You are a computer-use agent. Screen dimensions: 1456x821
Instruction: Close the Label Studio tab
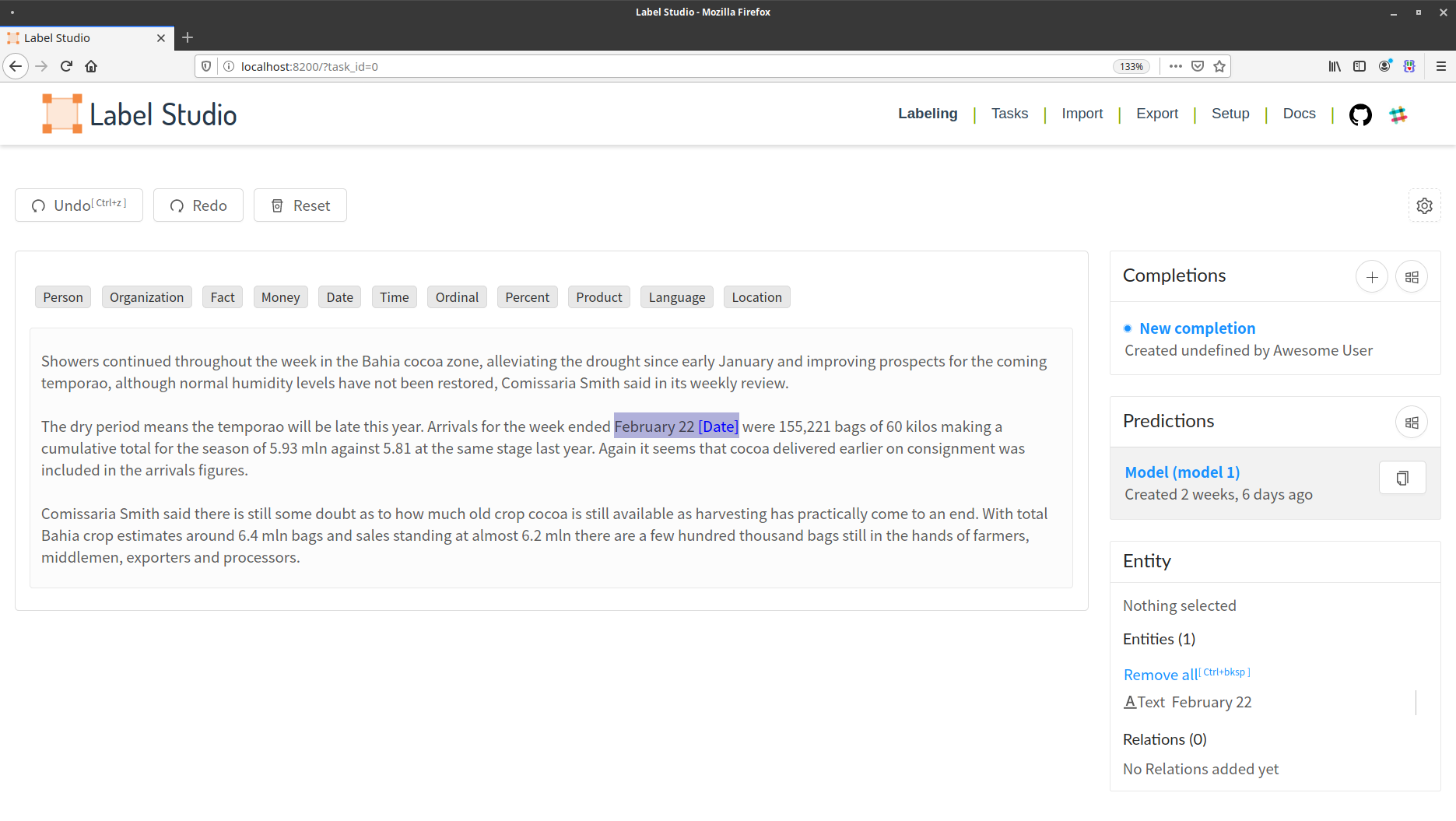[x=161, y=37]
